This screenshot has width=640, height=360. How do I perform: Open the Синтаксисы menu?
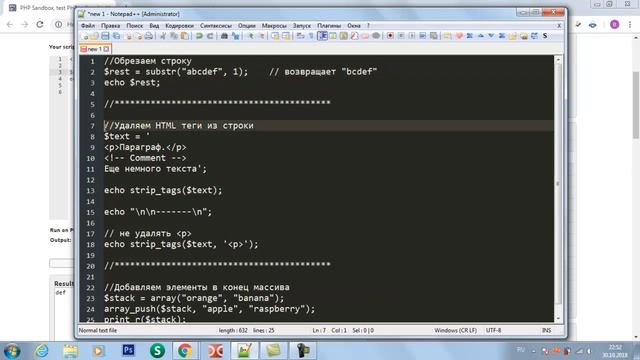[x=216, y=26]
